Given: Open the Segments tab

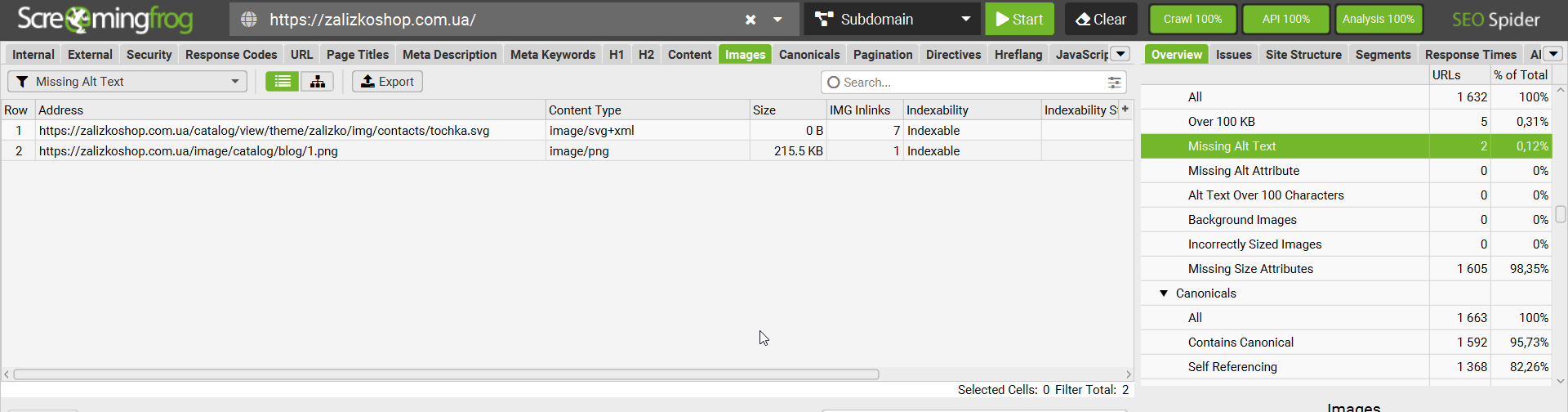Looking at the screenshot, I should click(x=1383, y=54).
